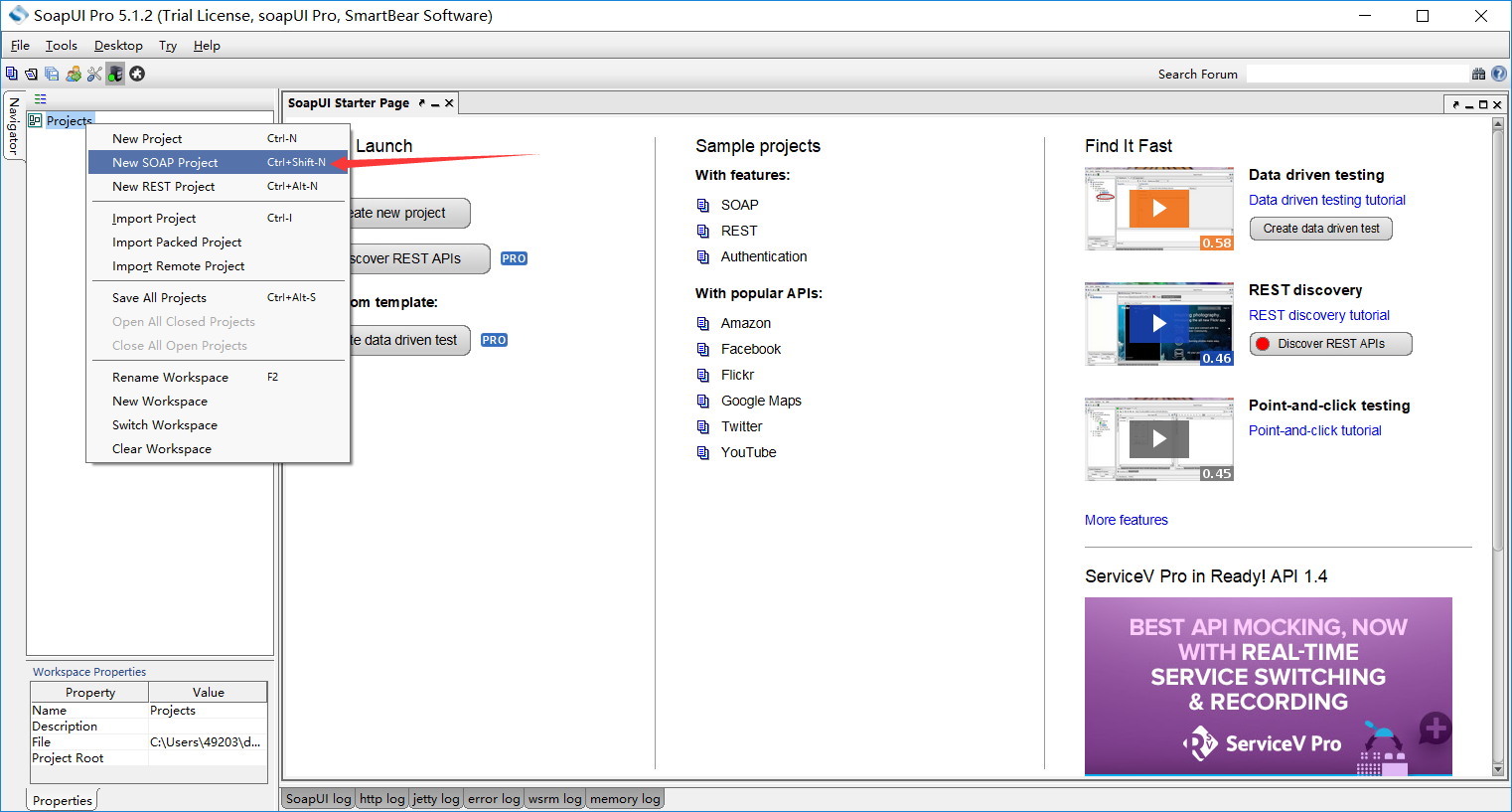The height and width of the screenshot is (812, 1512).
Task: Click the document icon beside REST sample
Action: coord(703,231)
